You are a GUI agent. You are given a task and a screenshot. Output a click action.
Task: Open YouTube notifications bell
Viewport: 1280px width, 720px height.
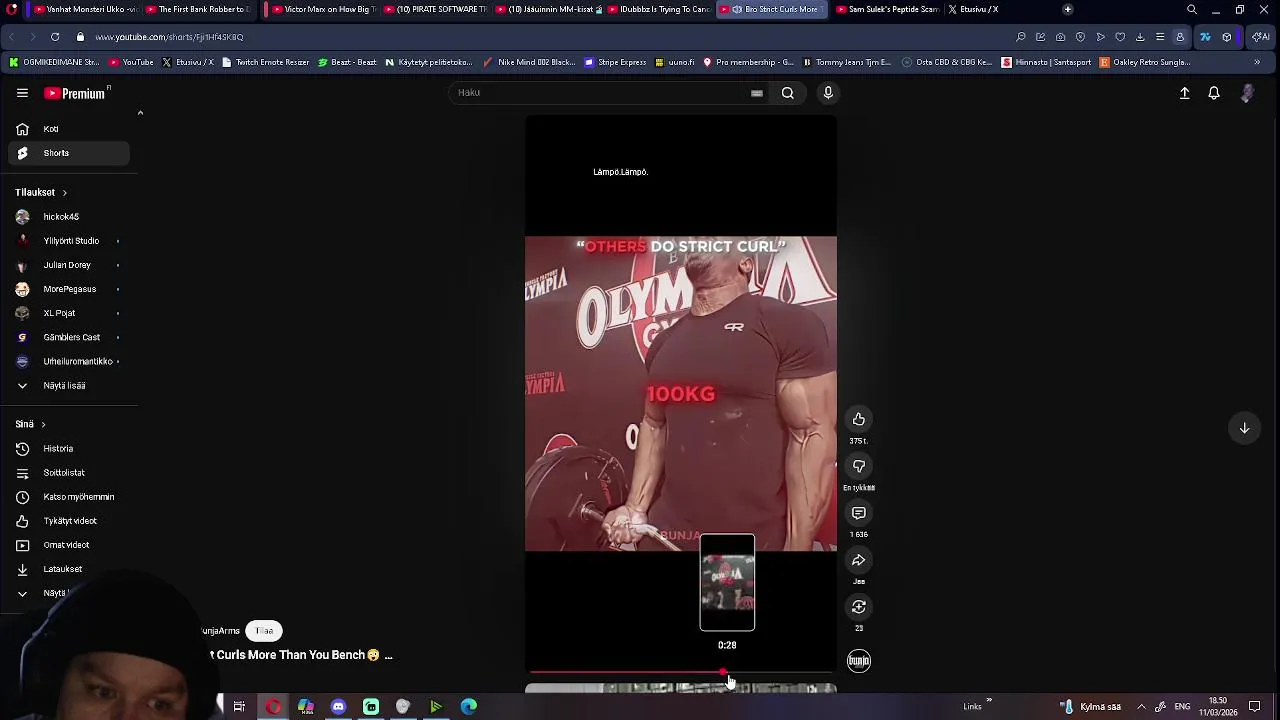point(1214,93)
